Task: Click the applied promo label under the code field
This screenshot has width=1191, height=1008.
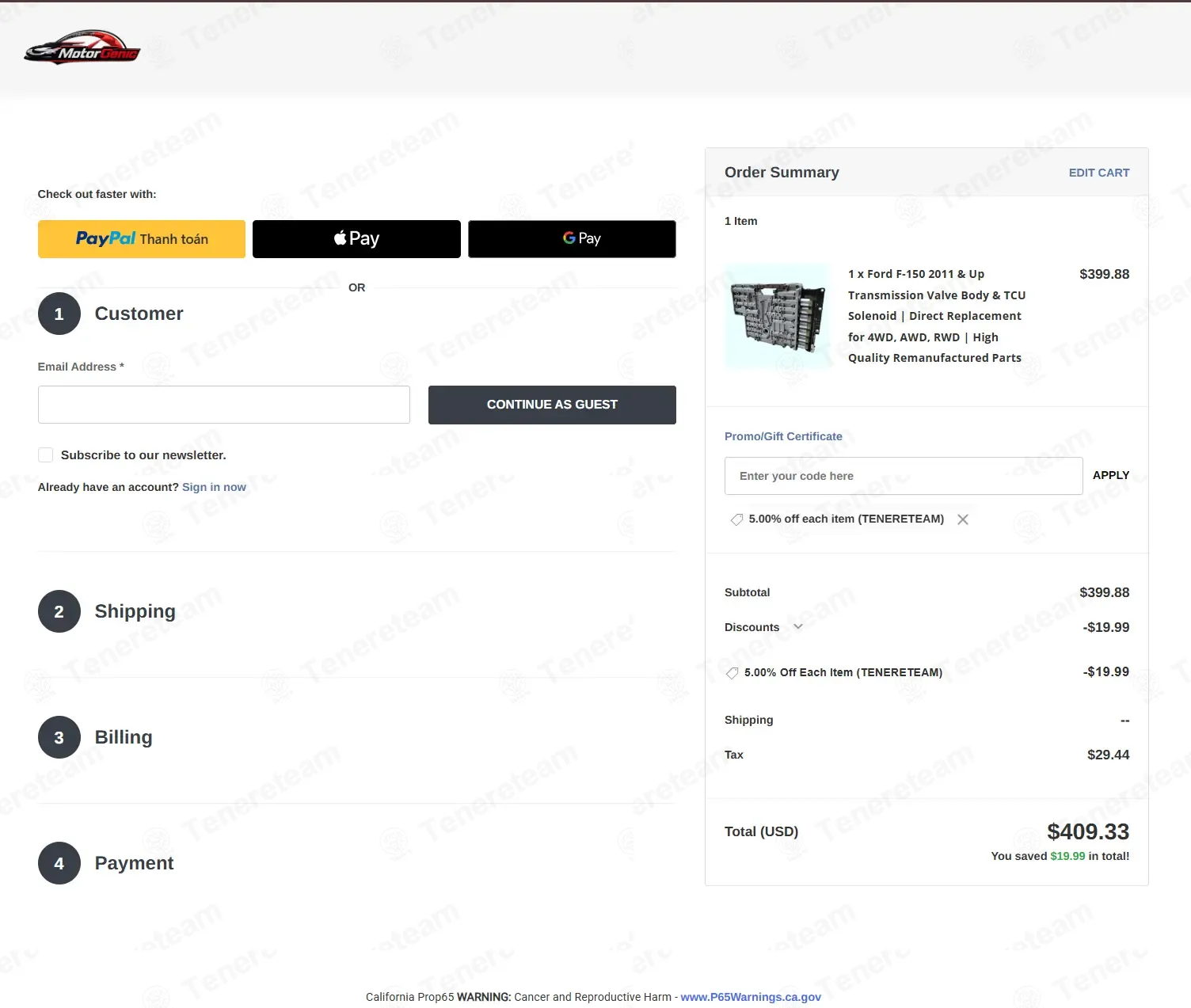Action: 846,519
